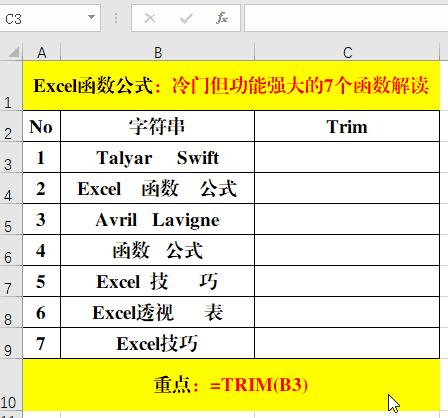Select row 7 header
Image resolution: width=448 pixels, height=418 pixels.
pos(11,281)
